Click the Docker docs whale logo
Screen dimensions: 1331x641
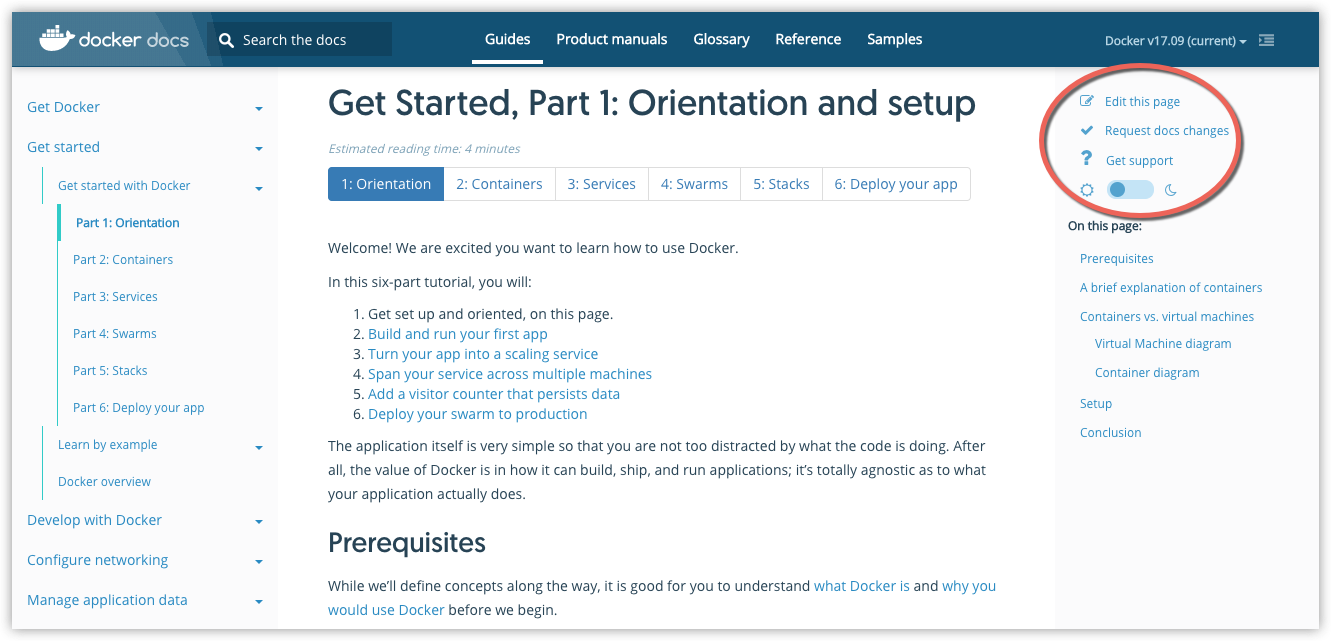pyautogui.click(x=56, y=39)
